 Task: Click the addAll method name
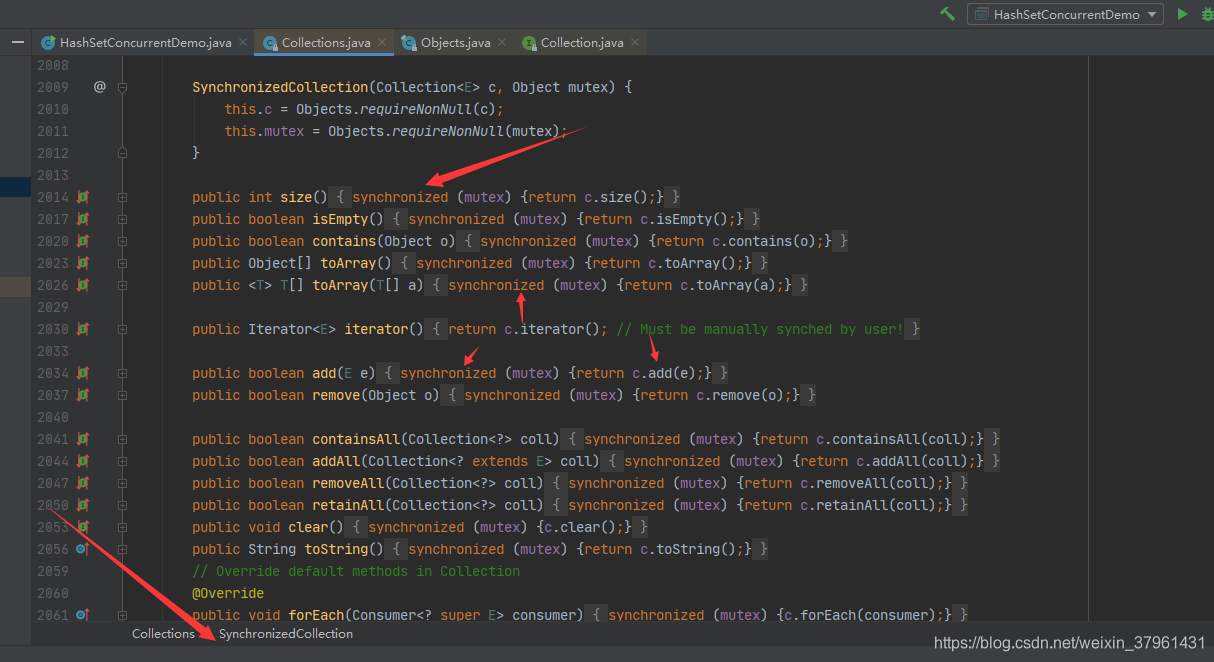[x=336, y=461]
